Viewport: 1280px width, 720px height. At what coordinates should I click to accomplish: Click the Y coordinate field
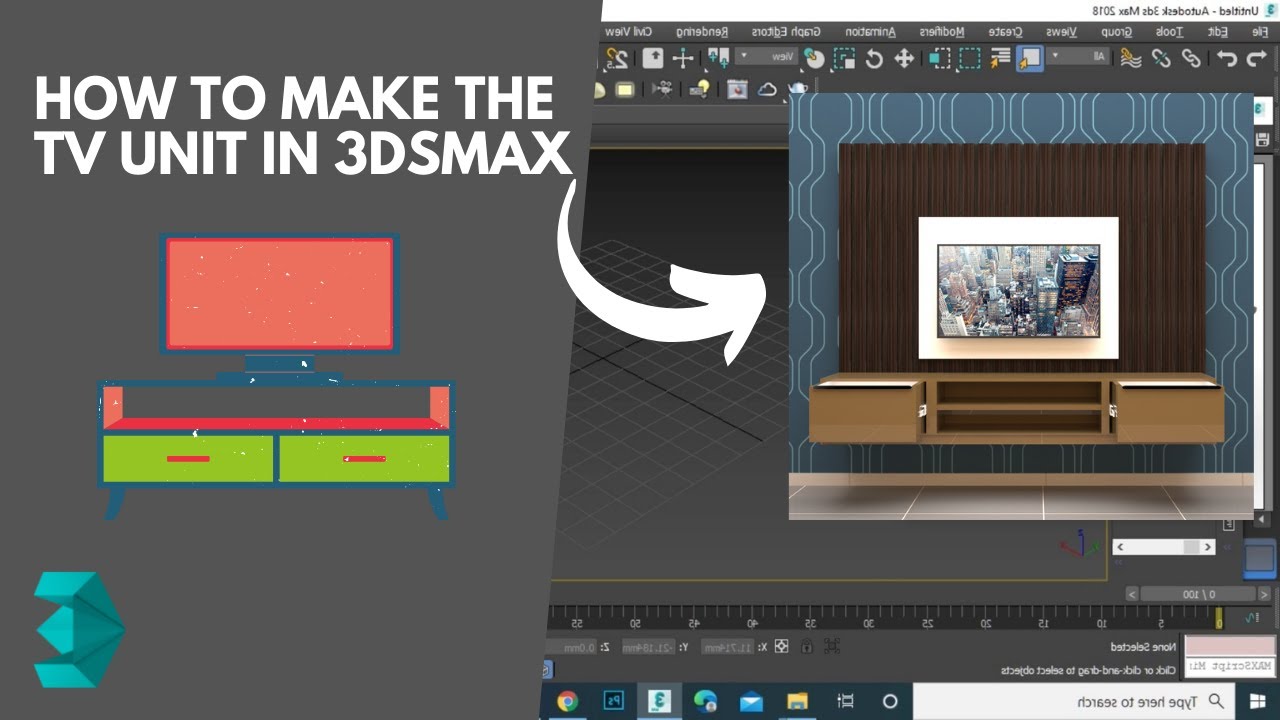click(649, 648)
